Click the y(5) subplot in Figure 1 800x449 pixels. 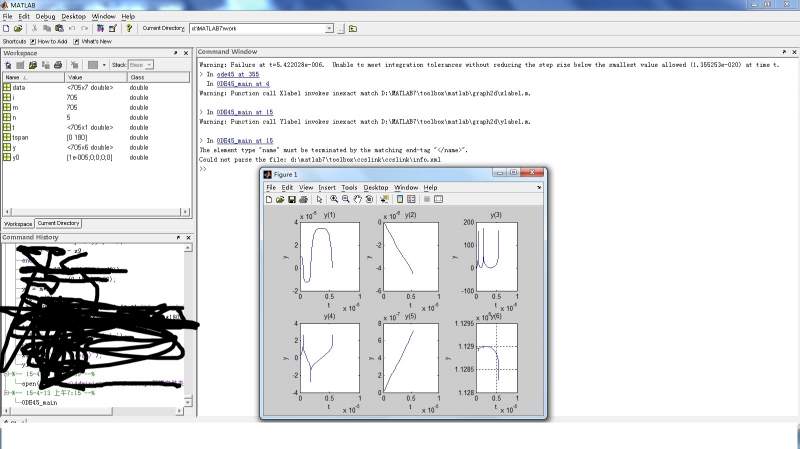[411, 358]
